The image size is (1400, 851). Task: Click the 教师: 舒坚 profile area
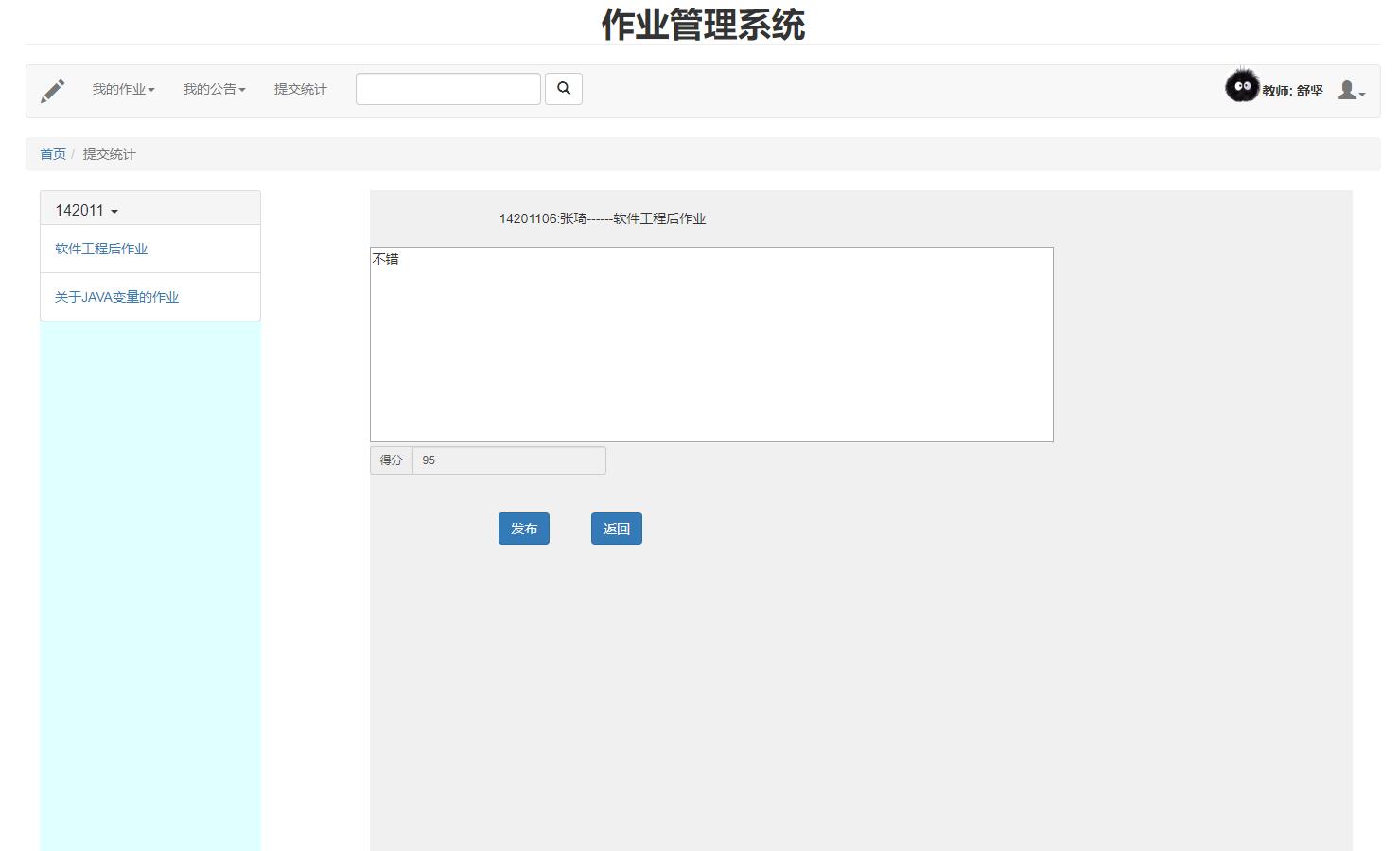pos(1293,91)
